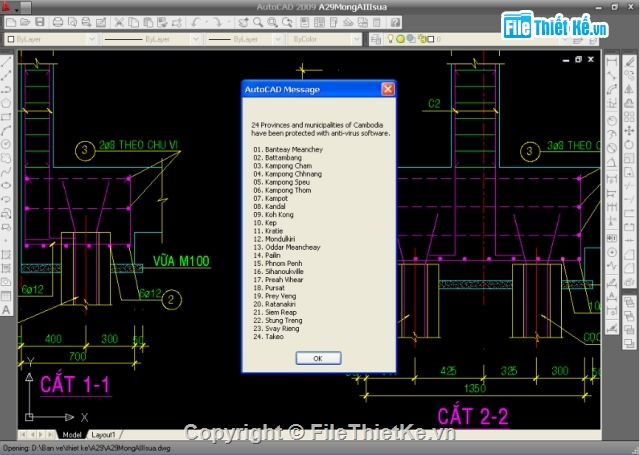
Task: Click the 'CẮT 1-1' drawing label
Action: (75, 385)
